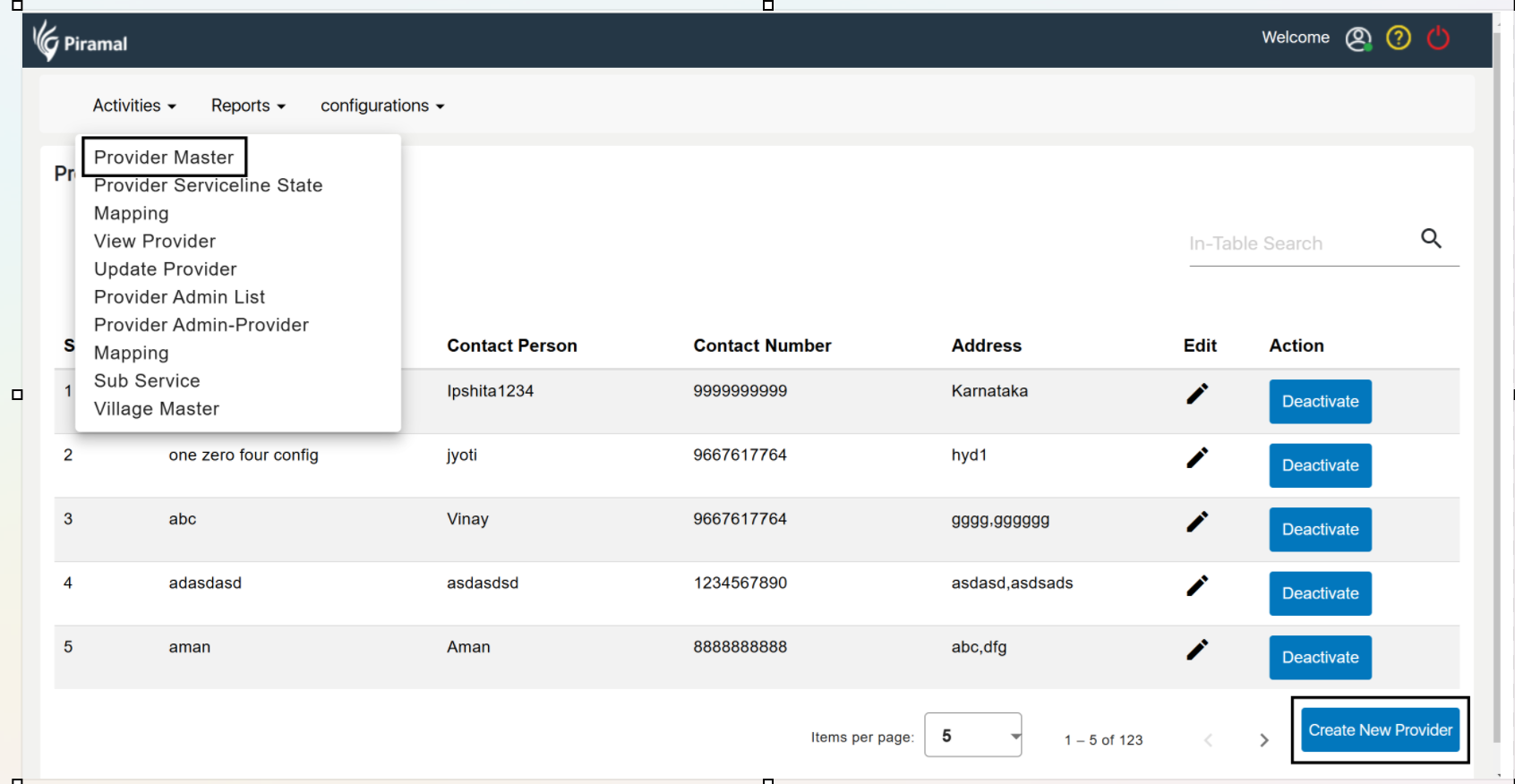Open the help question mark icon
Screen dimensions: 1515x784
[1398, 38]
